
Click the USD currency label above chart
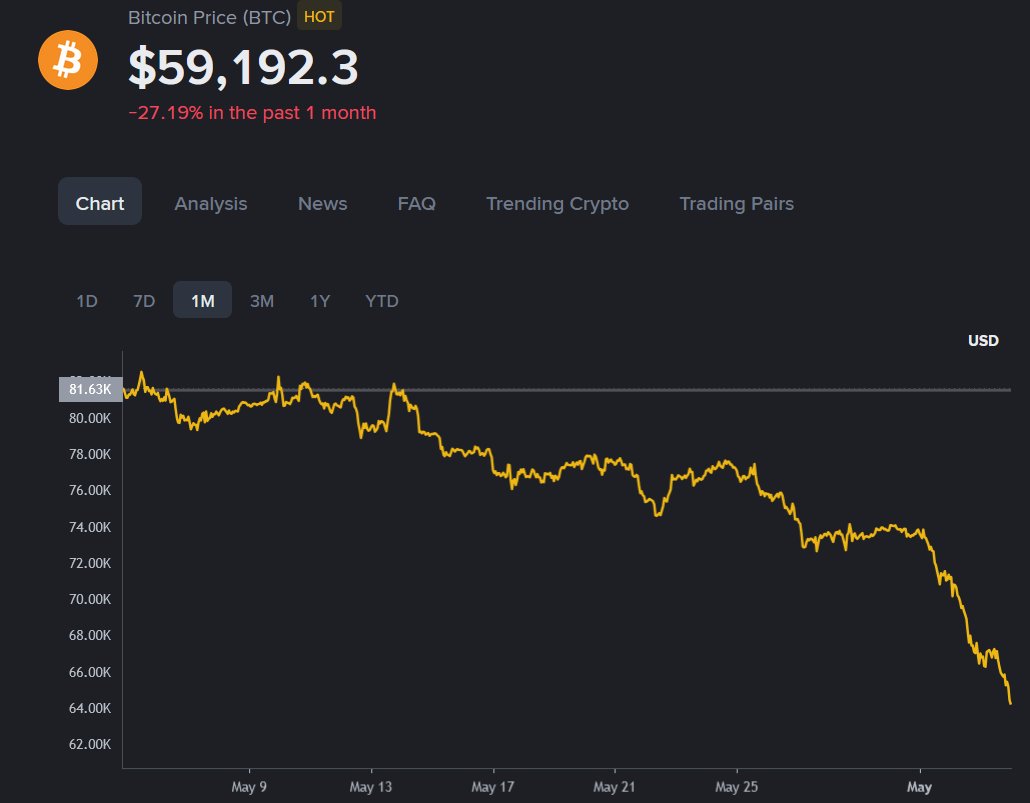(x=983, y=340)
